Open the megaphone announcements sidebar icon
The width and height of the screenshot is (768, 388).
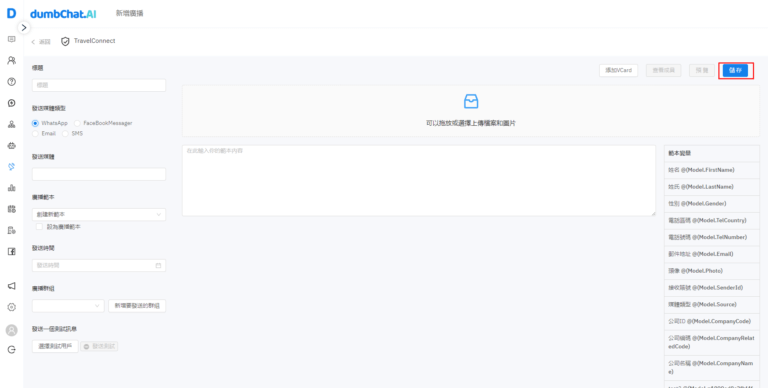(x=11, y=286)
